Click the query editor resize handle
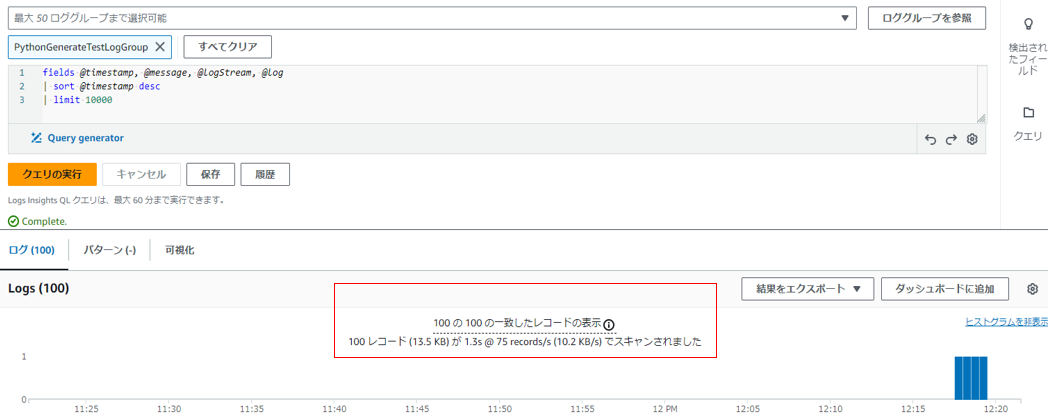 980,118
